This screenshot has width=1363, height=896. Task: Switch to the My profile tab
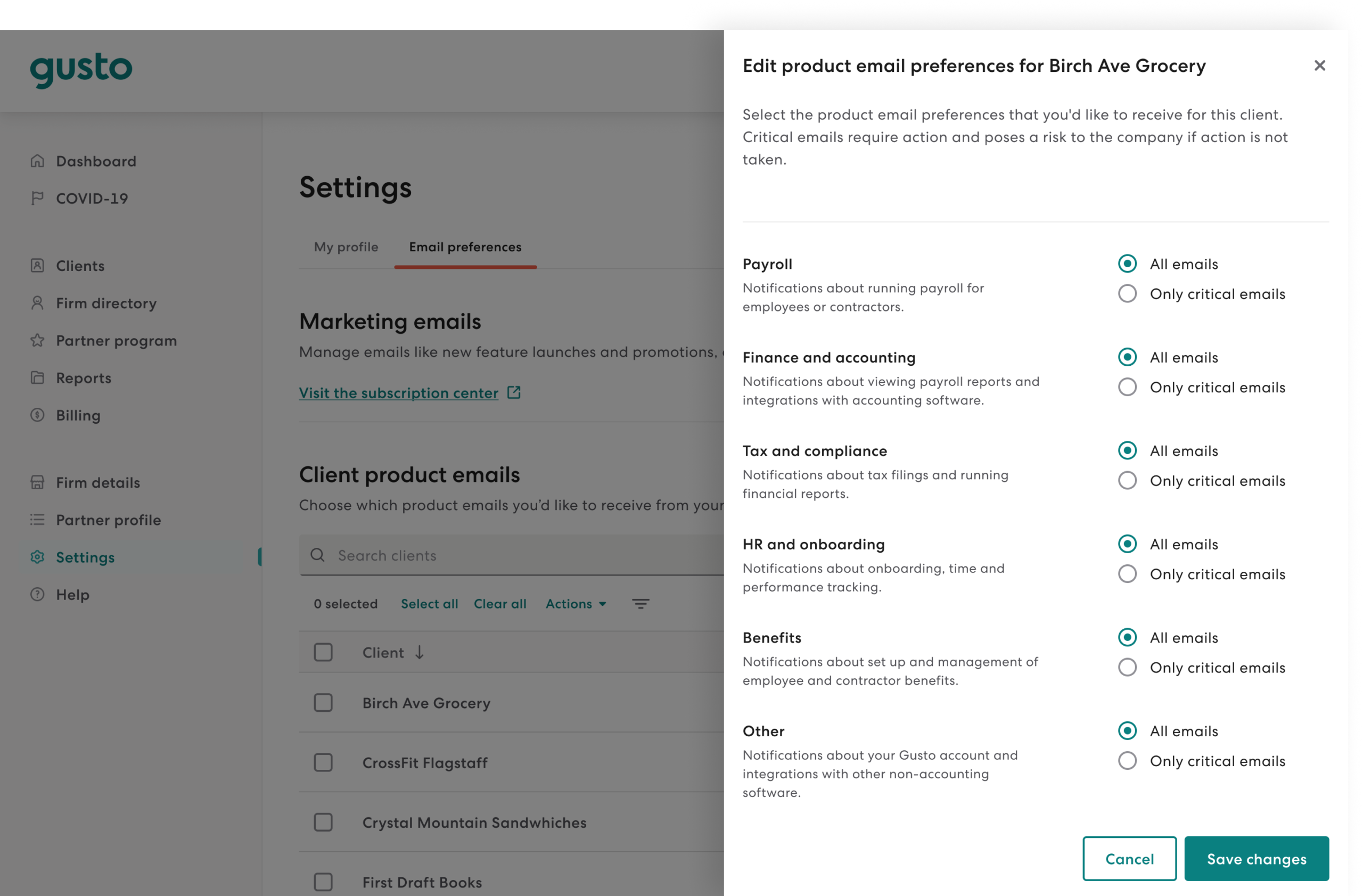[x=346, y=246]
